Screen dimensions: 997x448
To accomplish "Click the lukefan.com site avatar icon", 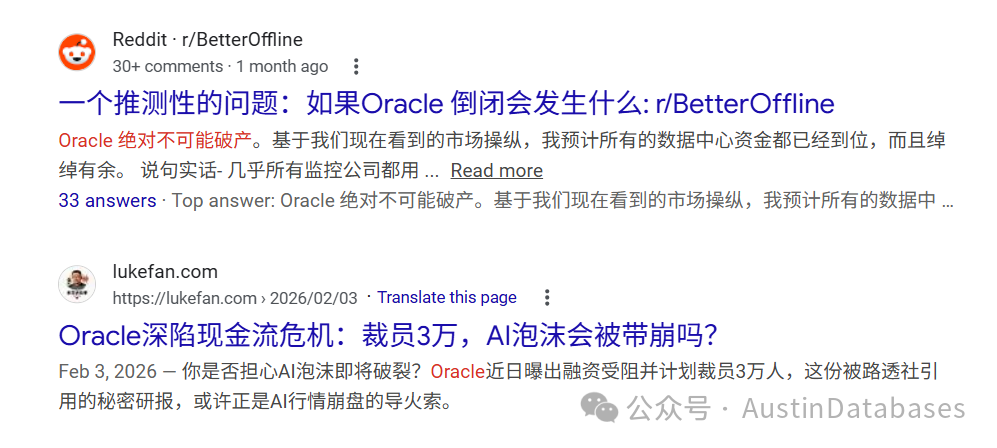I will (77, 284).
